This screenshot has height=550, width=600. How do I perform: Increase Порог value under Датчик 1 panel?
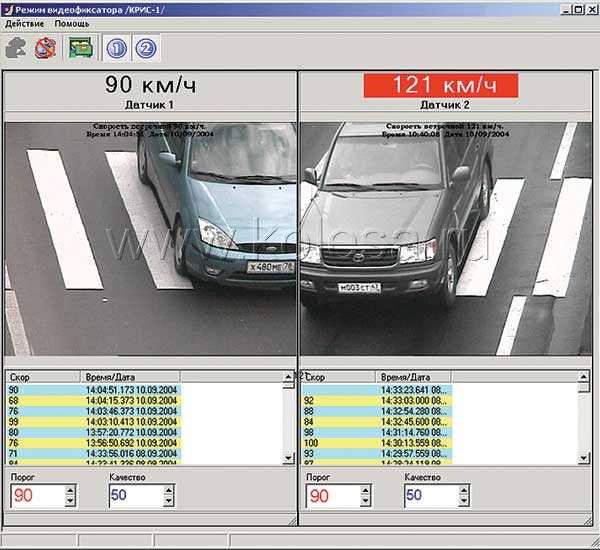pyautogui.click(x=69, y=490)
